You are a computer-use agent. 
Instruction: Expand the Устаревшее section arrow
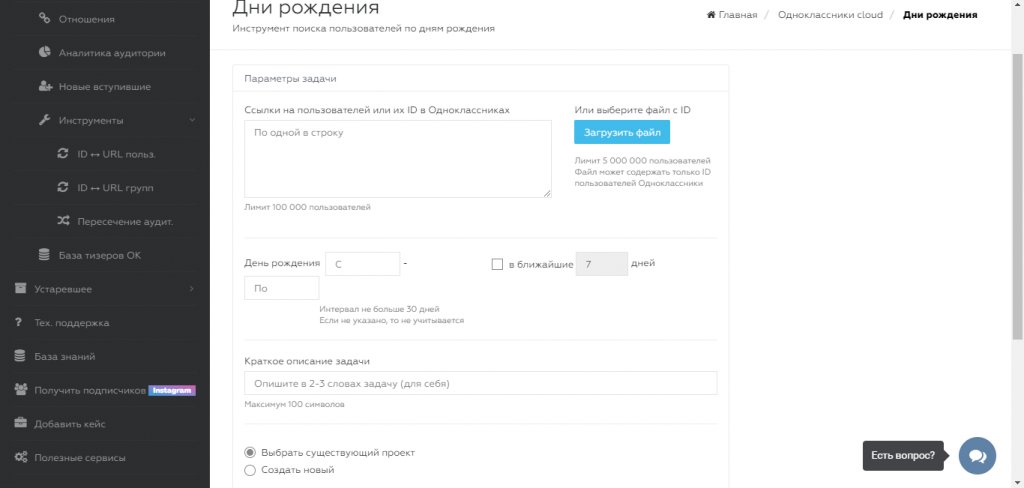click(x=191, y=289)
